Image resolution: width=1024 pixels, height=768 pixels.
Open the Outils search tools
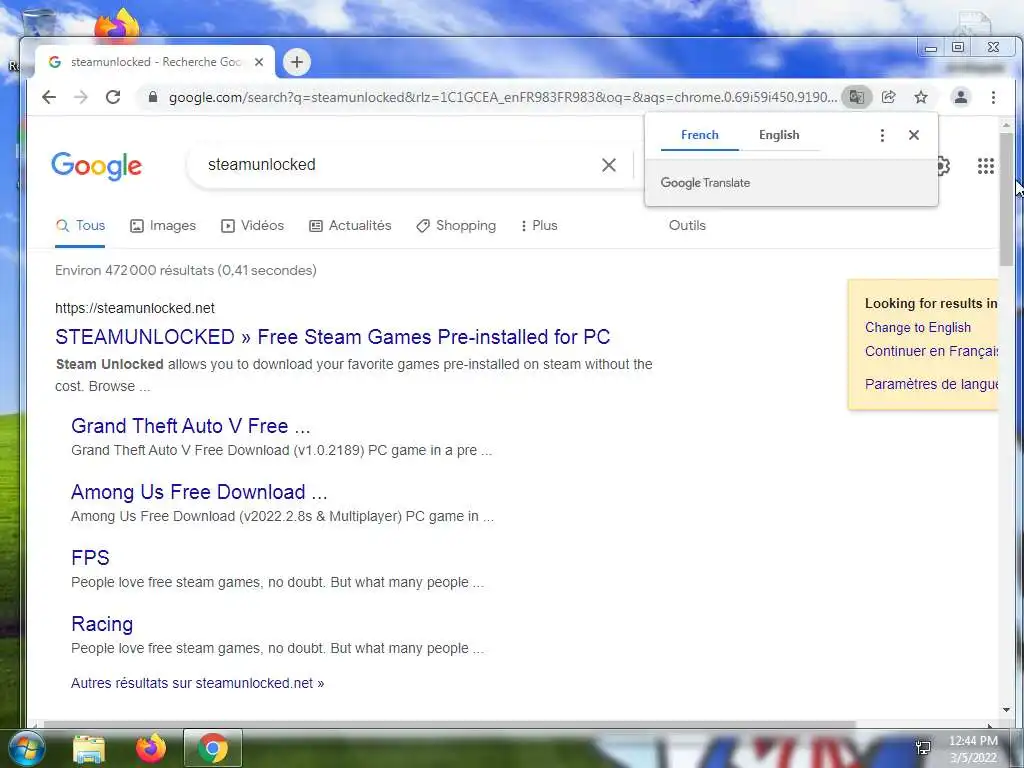click(x=687, y=226)
